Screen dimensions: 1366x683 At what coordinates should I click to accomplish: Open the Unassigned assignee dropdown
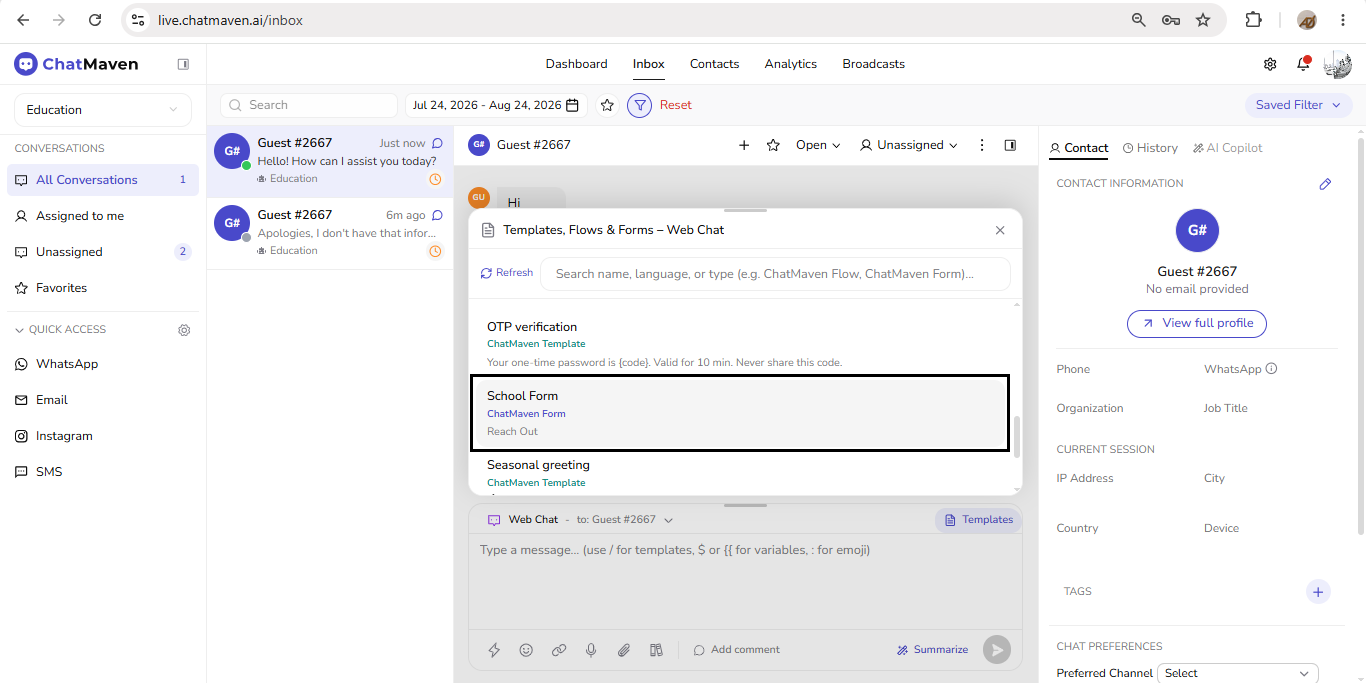pos(909,145)
